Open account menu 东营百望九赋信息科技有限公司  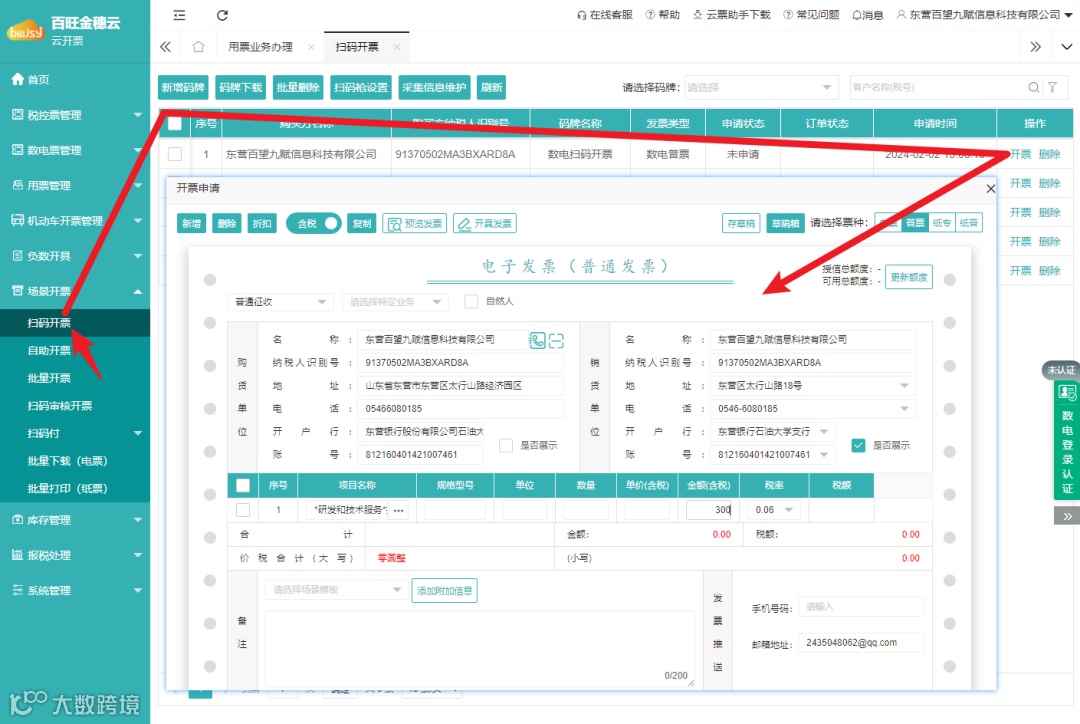click(x=984, y=14)
